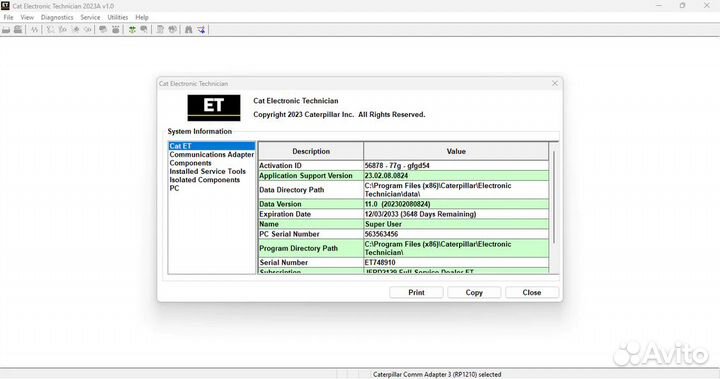This screenshot has height=379, width=720.
Task: Click the green Connect toolbar icon
Action: 132,30
